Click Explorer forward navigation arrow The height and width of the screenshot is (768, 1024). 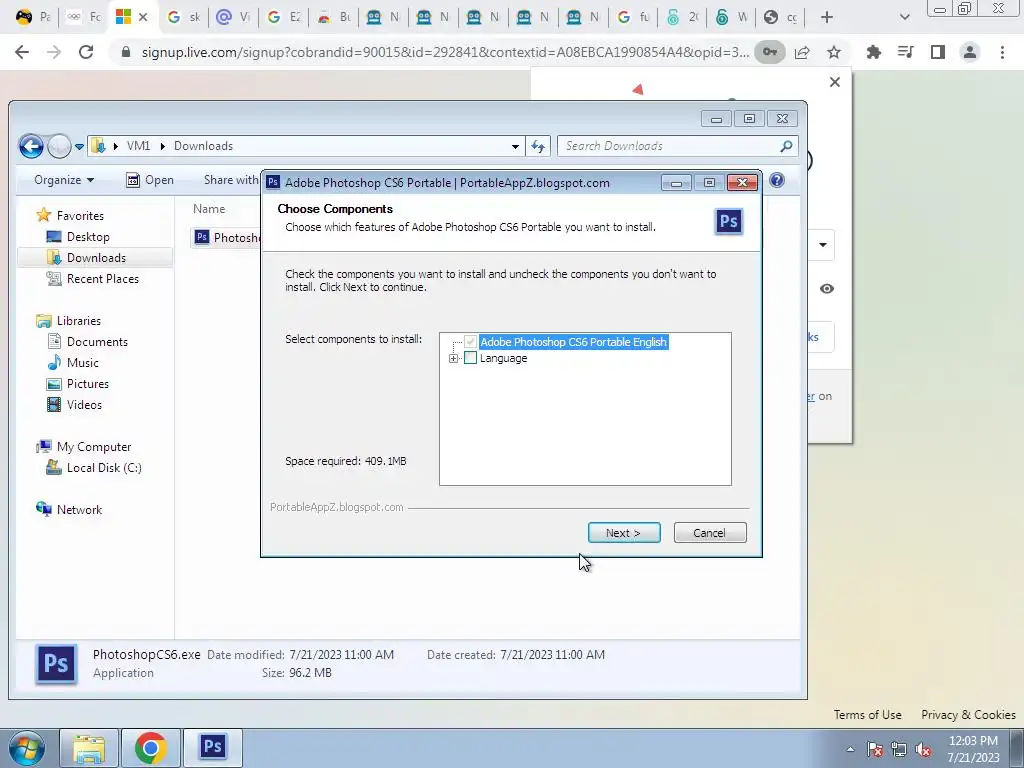click(59, 146)
